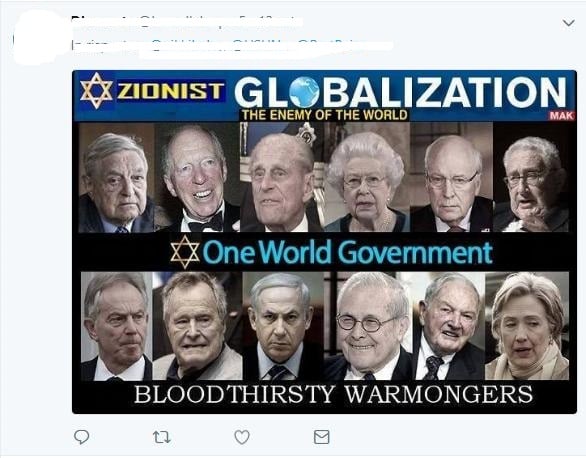Click the portrait of man wearing a bow tie

[197, 177]
